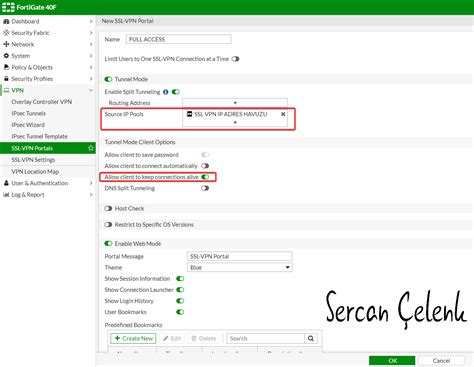474x367 pixels.
Task: Click the Dashboard gauge icon
Action: [x=6, y=21]
